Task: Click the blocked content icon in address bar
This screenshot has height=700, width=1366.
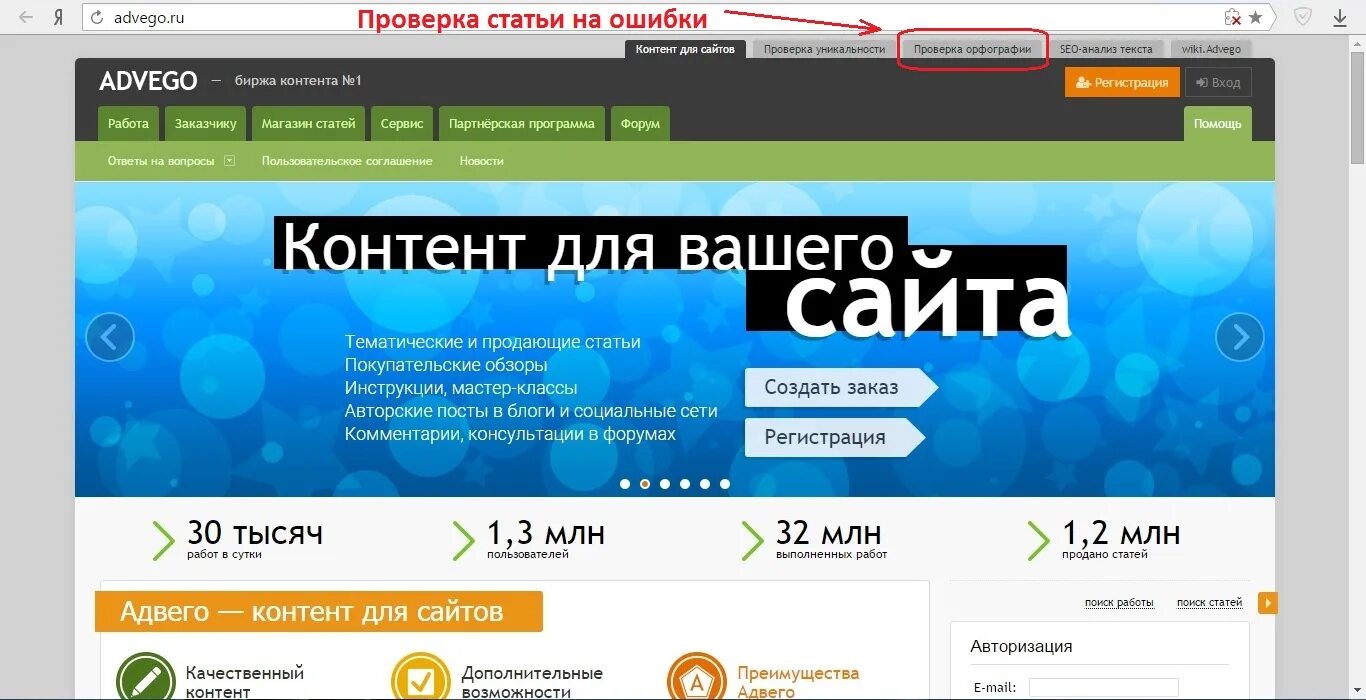Action: pyautogui.click(x=1233, y=17)
